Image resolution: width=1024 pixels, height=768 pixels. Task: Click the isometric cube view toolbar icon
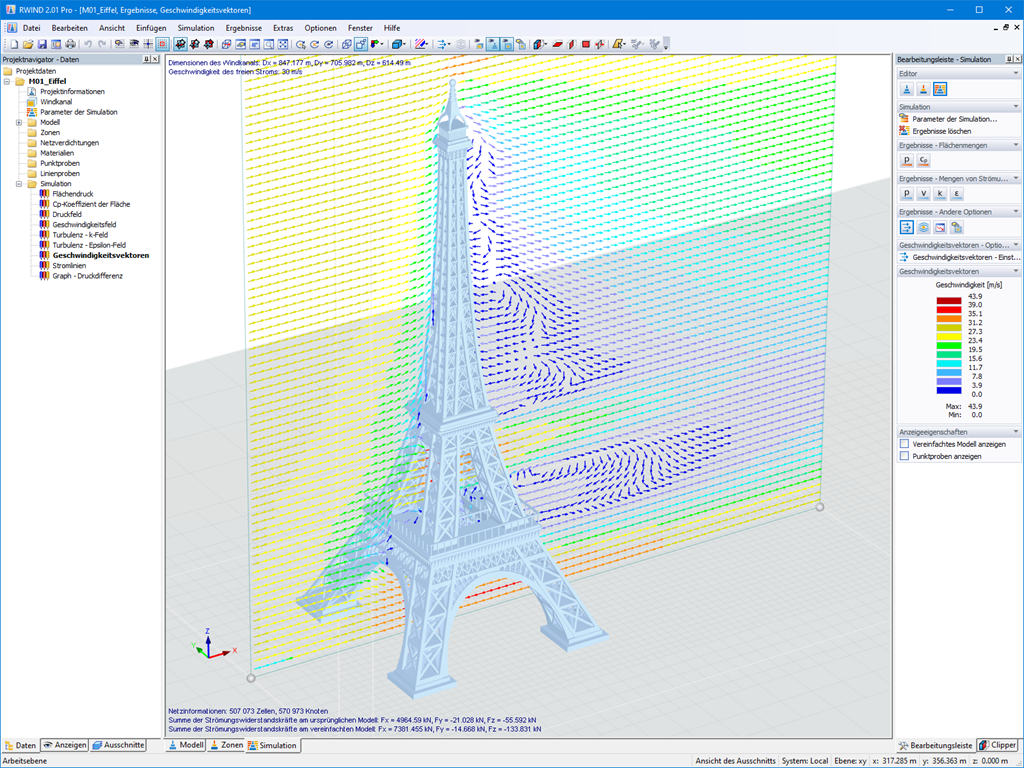(346, 44)
